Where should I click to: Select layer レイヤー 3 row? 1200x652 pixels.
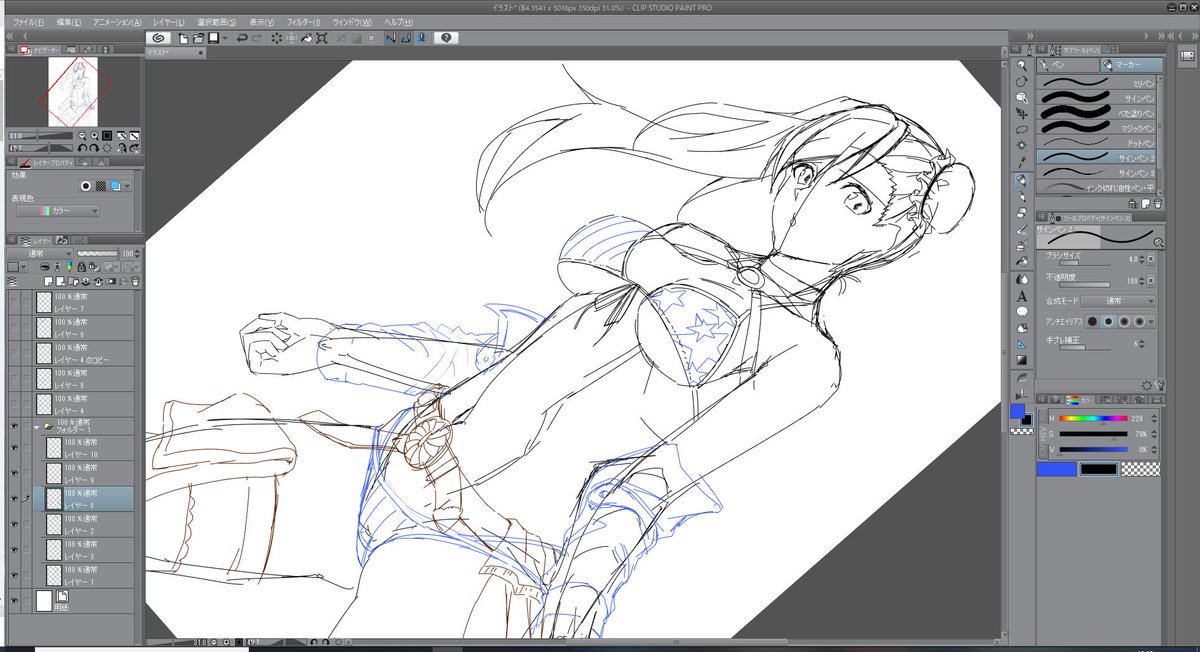(84, 549)
